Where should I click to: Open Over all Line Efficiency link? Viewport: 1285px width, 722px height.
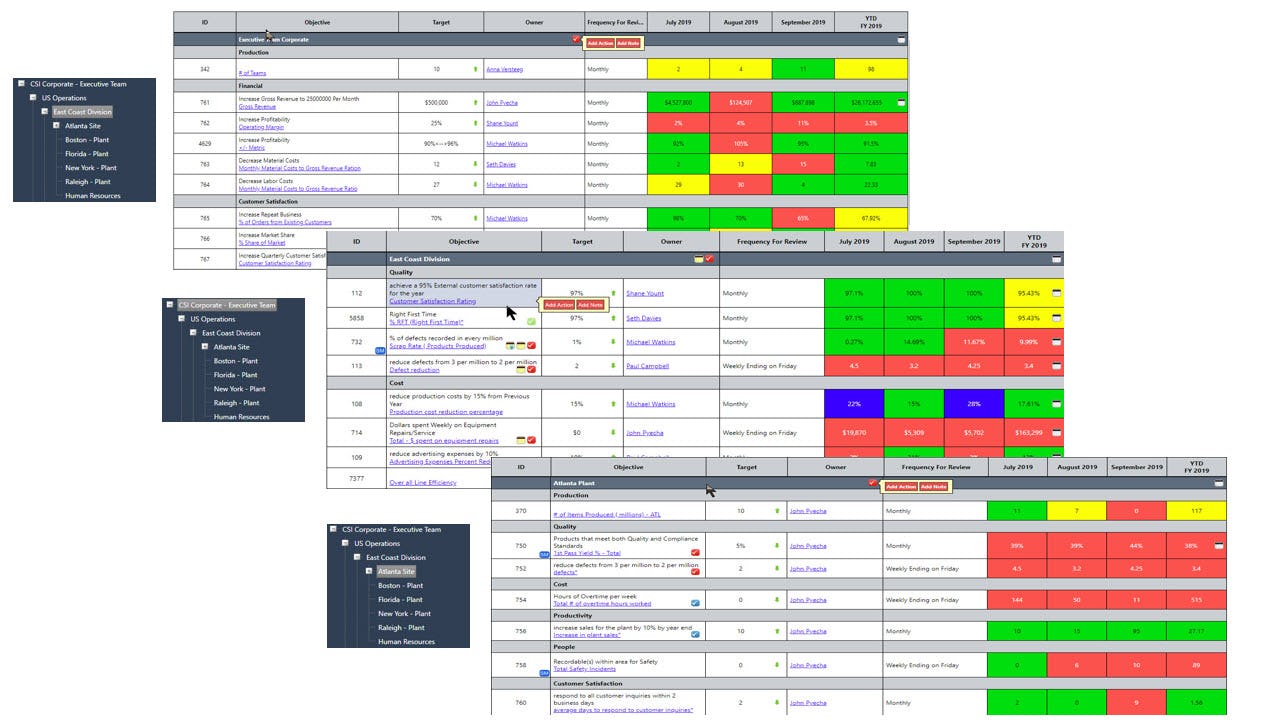[422, 483]
